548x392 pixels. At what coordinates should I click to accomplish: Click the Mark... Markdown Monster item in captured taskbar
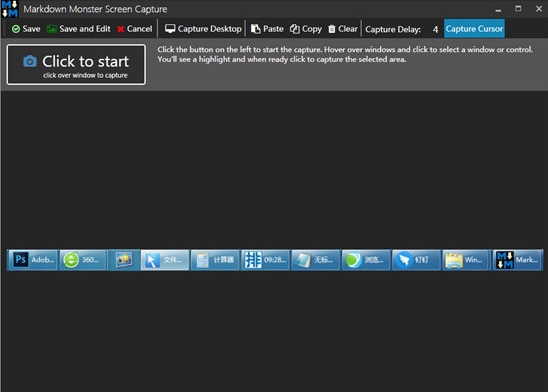click(517, 260)
